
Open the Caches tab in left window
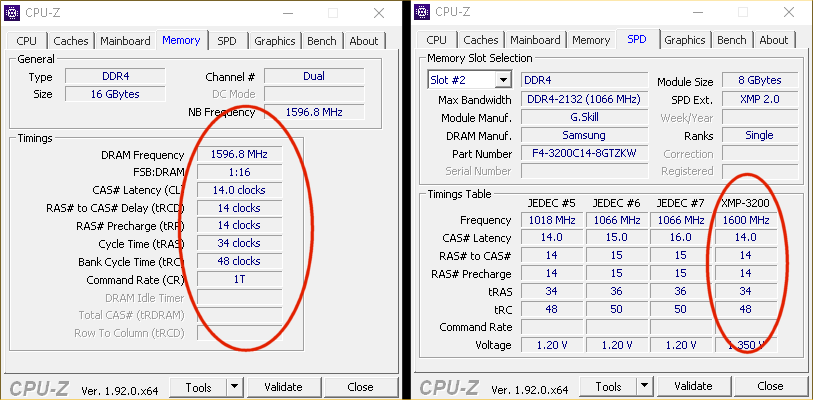[x=71, y=41]
